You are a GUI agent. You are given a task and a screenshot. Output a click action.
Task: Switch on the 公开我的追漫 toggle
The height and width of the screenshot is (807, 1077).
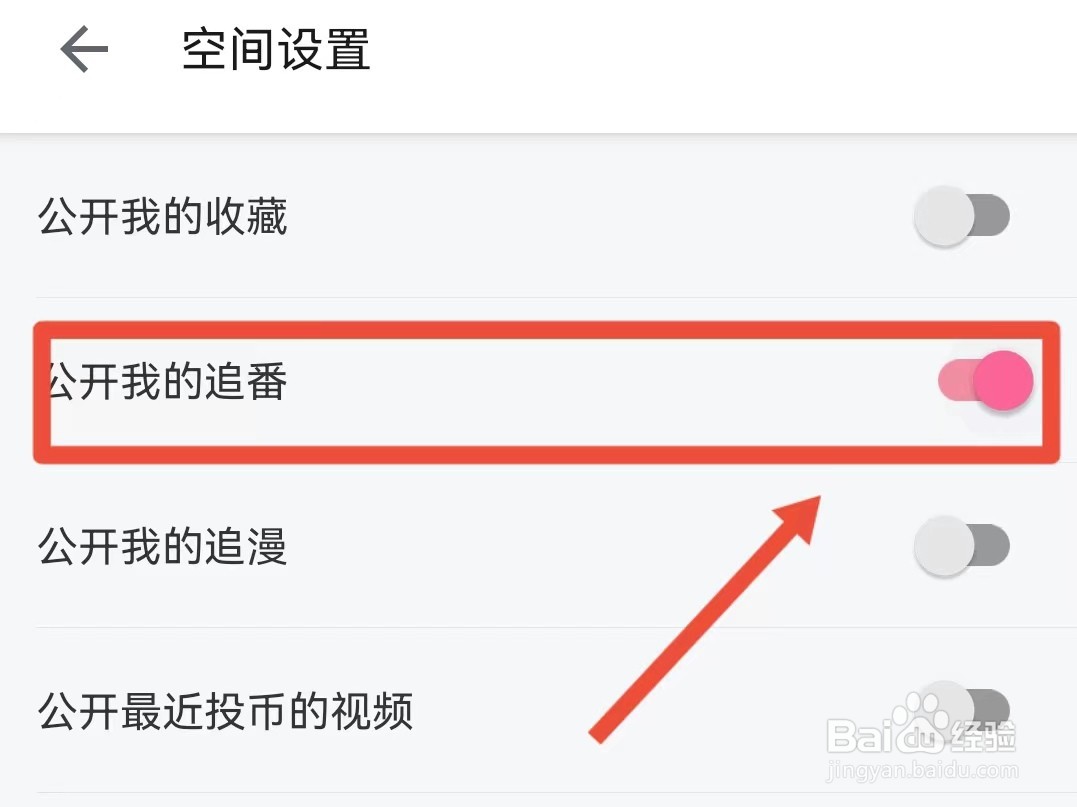962,547
